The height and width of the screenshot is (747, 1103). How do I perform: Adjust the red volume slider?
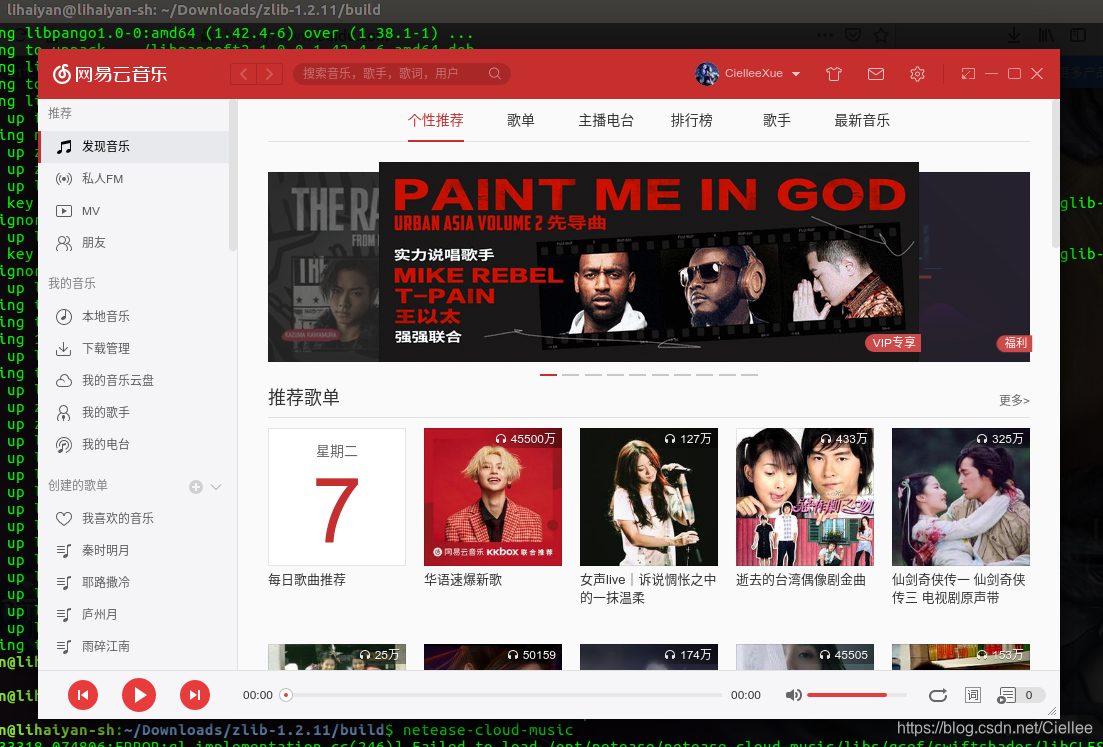857,695
